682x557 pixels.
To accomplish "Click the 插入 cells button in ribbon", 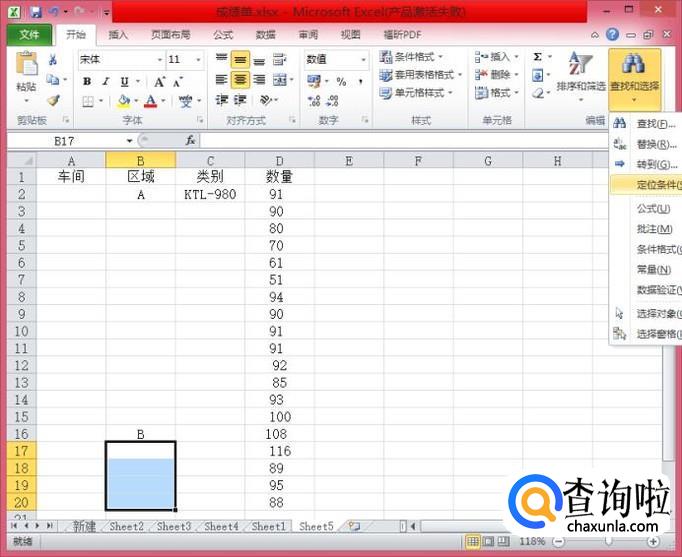I will (x=497, y=57).
